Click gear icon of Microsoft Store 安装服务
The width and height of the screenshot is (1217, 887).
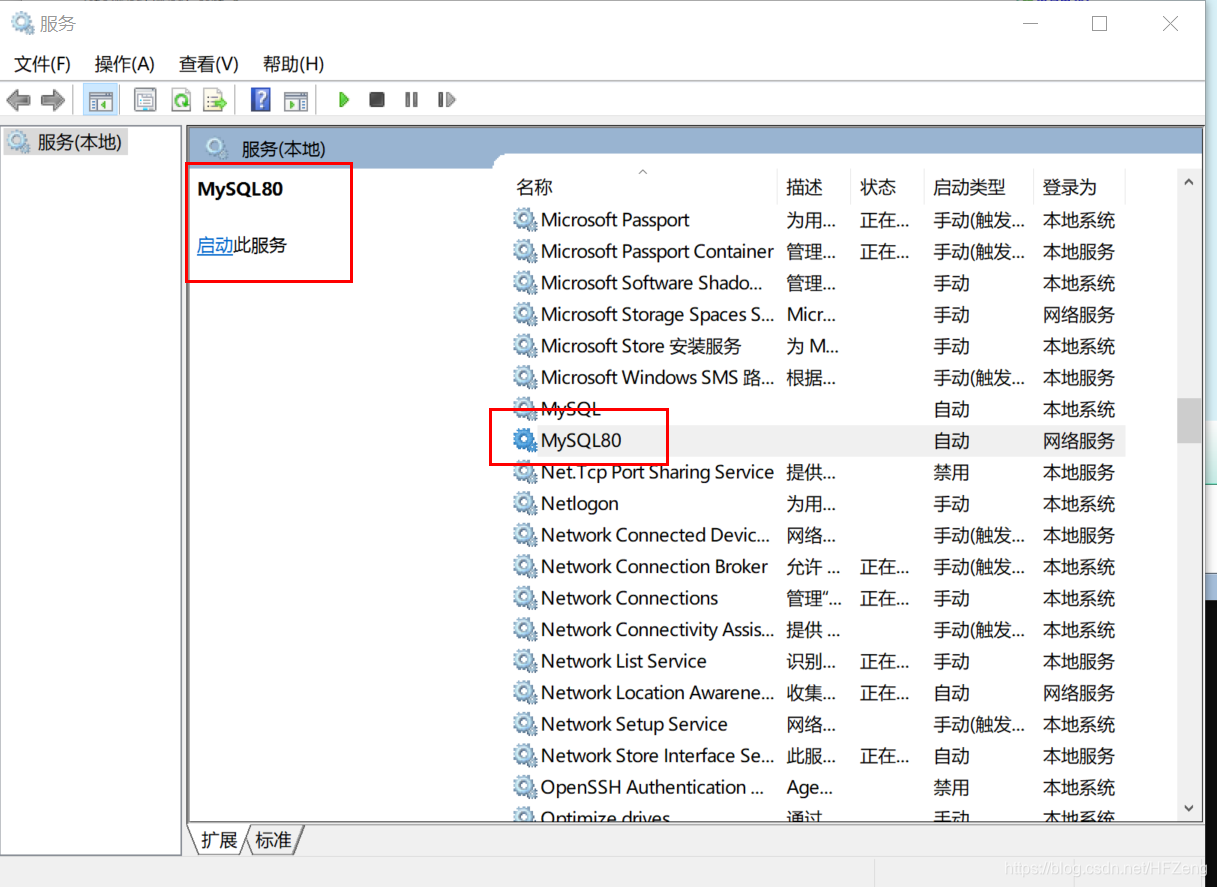pyautogui.click(x=525, y=346)
